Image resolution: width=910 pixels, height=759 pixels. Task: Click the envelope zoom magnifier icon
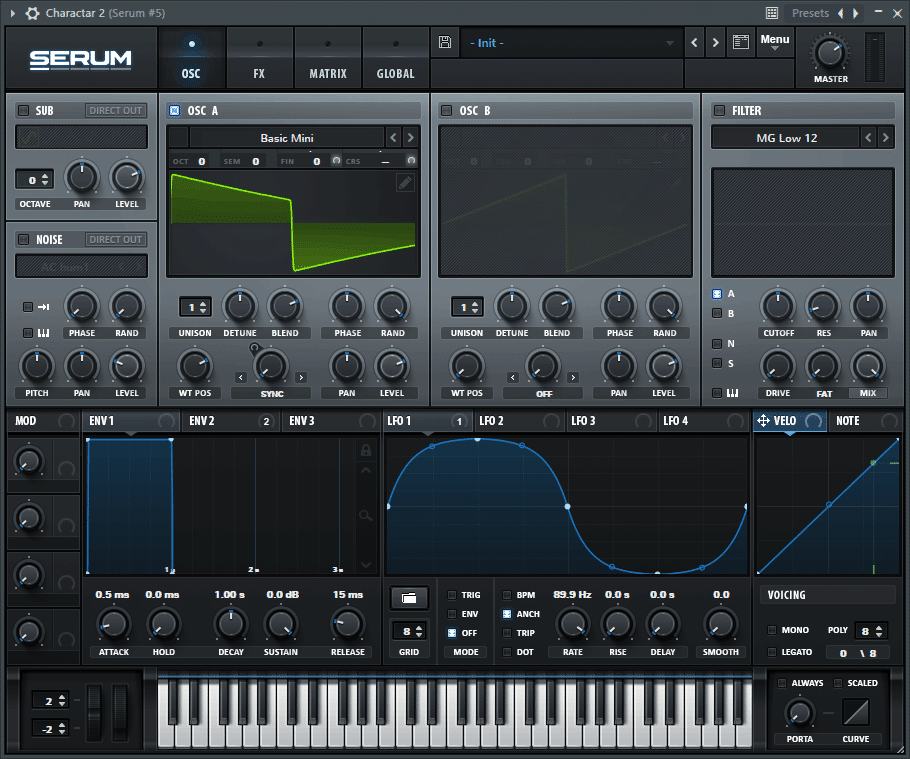pyautogui.click(x=366, y=515)
